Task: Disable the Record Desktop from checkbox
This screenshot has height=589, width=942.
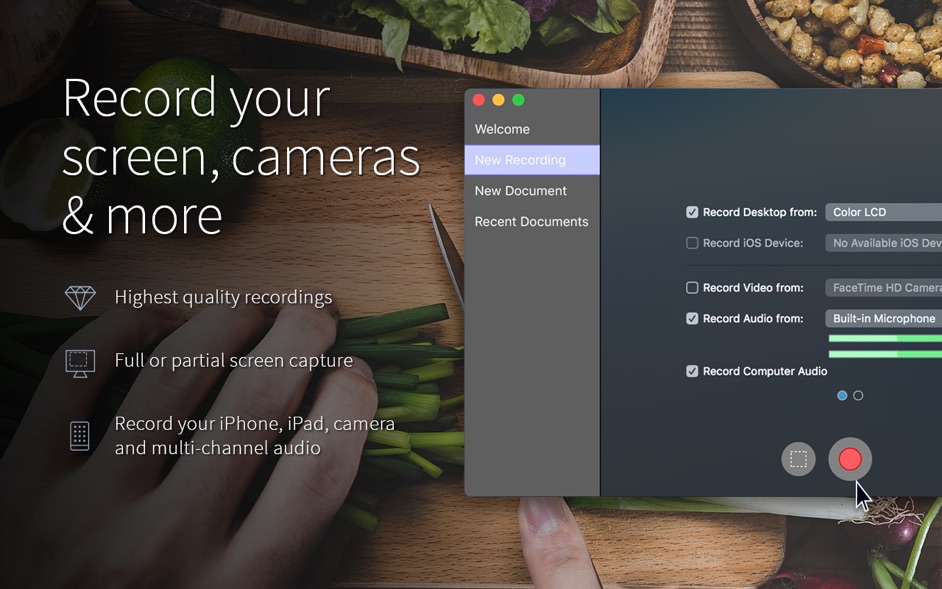Action: point(692,212)
